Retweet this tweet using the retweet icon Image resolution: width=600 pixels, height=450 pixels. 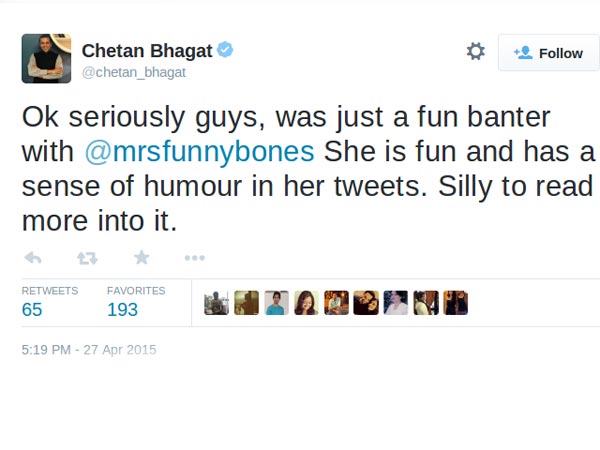tap(87, 258)
